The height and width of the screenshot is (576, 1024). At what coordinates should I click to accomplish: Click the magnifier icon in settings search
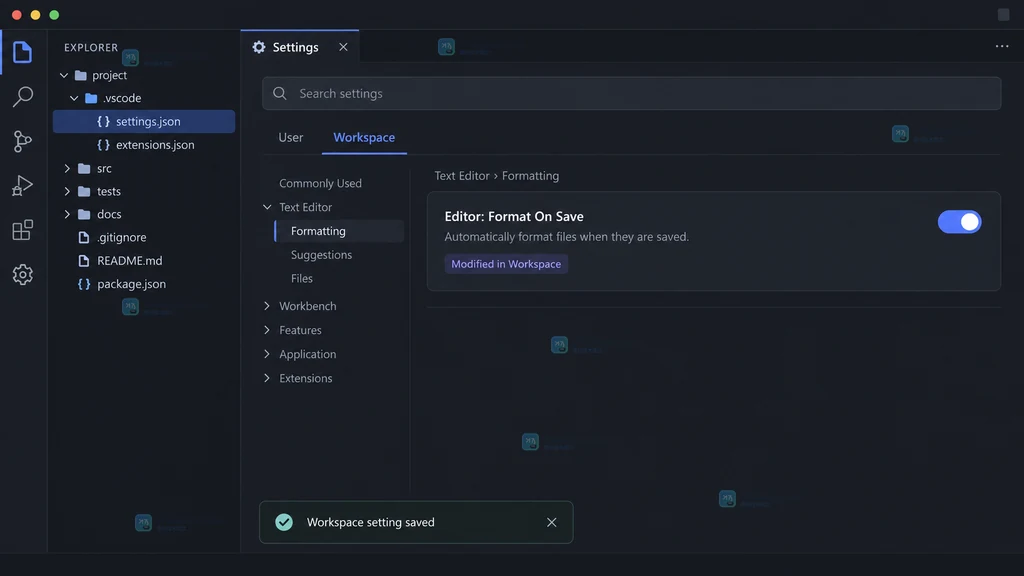280,93
